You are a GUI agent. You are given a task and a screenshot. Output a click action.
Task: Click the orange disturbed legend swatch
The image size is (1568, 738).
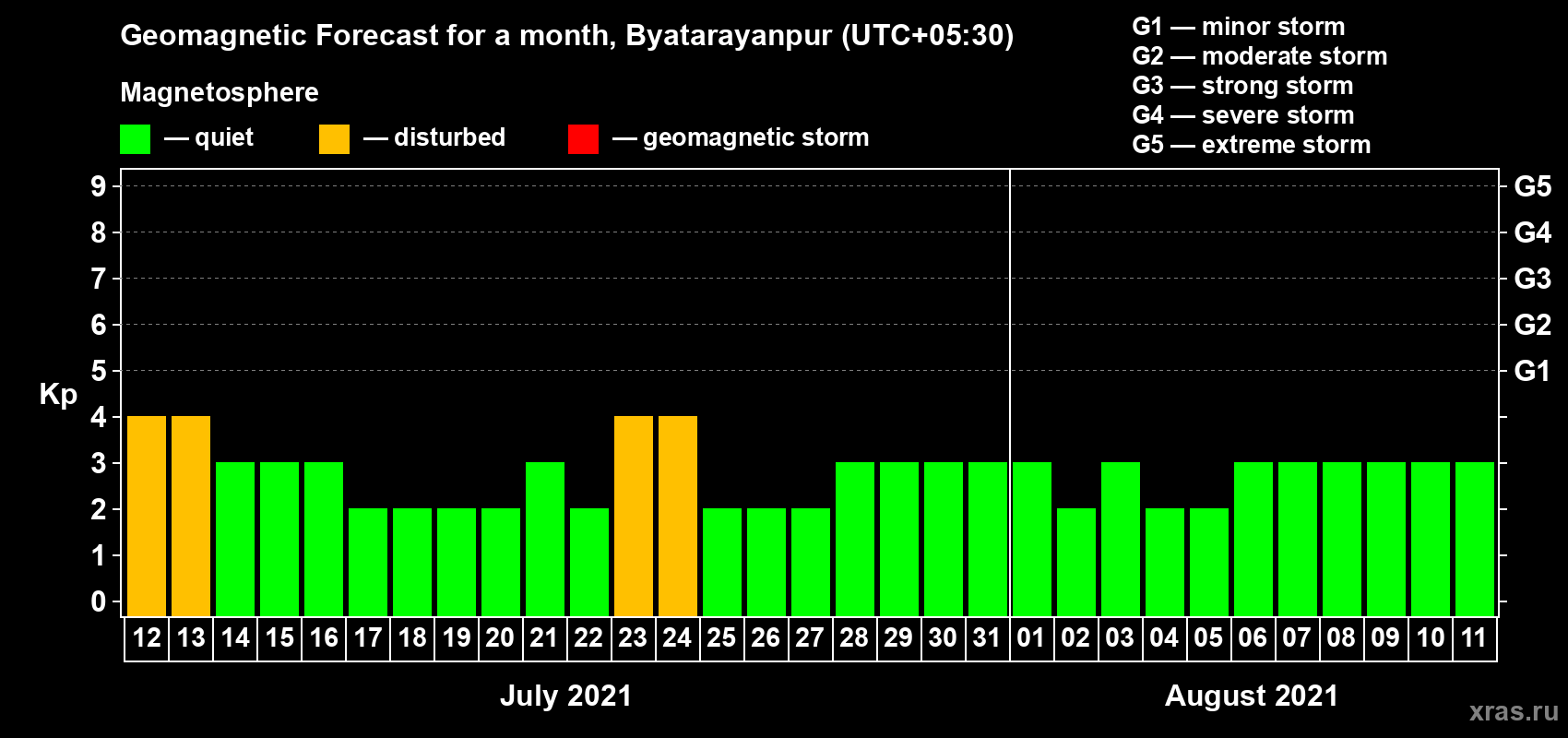[x=334, y=139]
